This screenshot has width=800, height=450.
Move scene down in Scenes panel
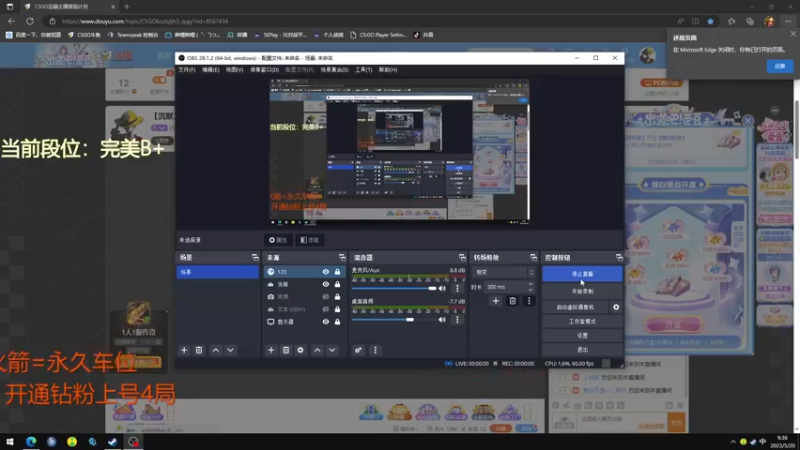231,350
